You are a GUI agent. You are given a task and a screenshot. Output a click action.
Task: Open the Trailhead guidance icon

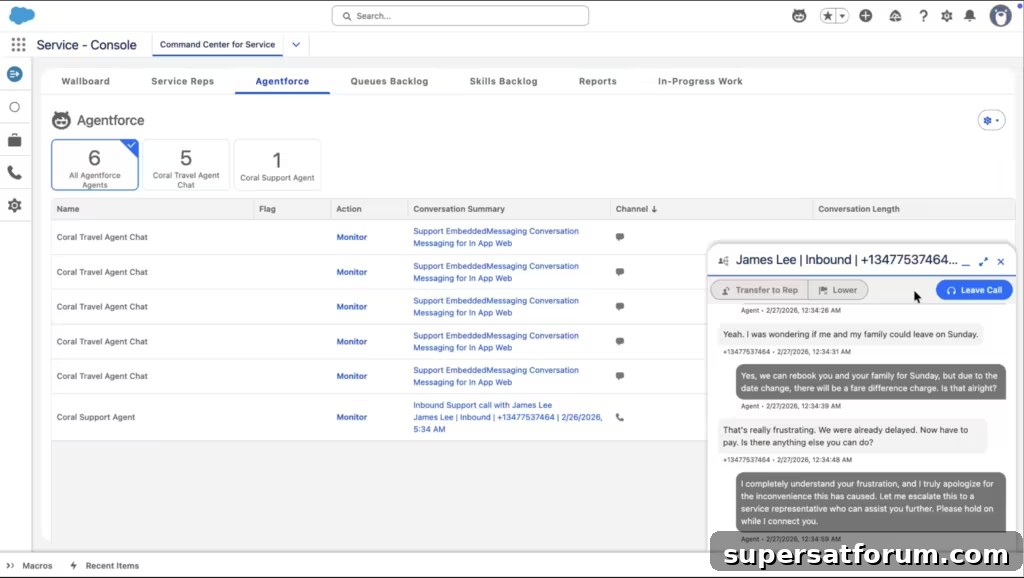point(895,16)
